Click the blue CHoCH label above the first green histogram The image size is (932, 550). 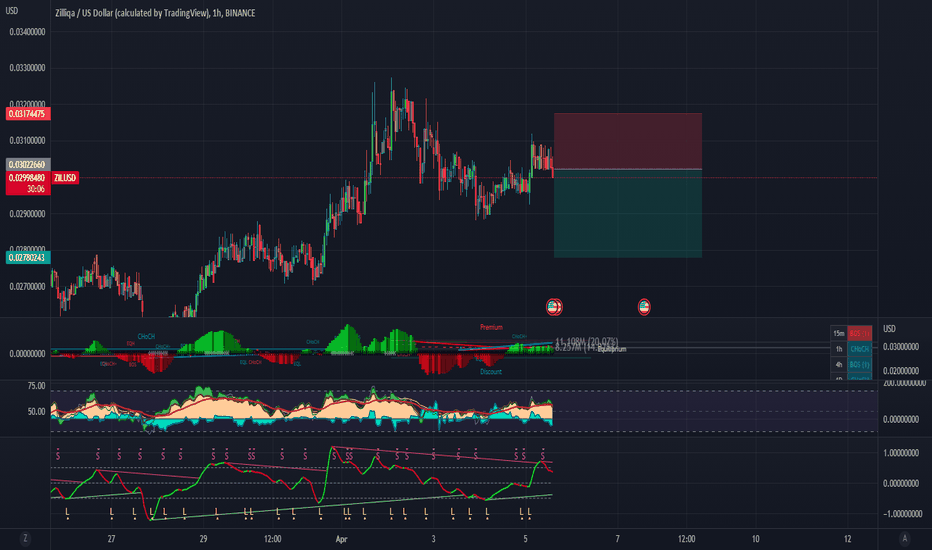[146, 337]
